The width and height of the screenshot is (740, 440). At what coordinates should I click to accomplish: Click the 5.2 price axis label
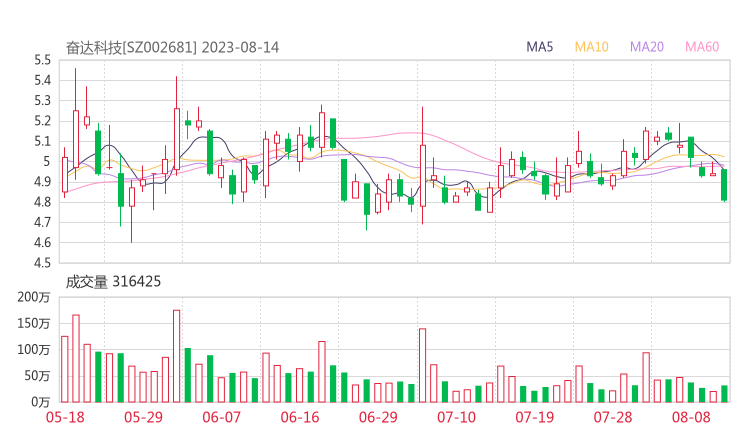click(42, 121)
